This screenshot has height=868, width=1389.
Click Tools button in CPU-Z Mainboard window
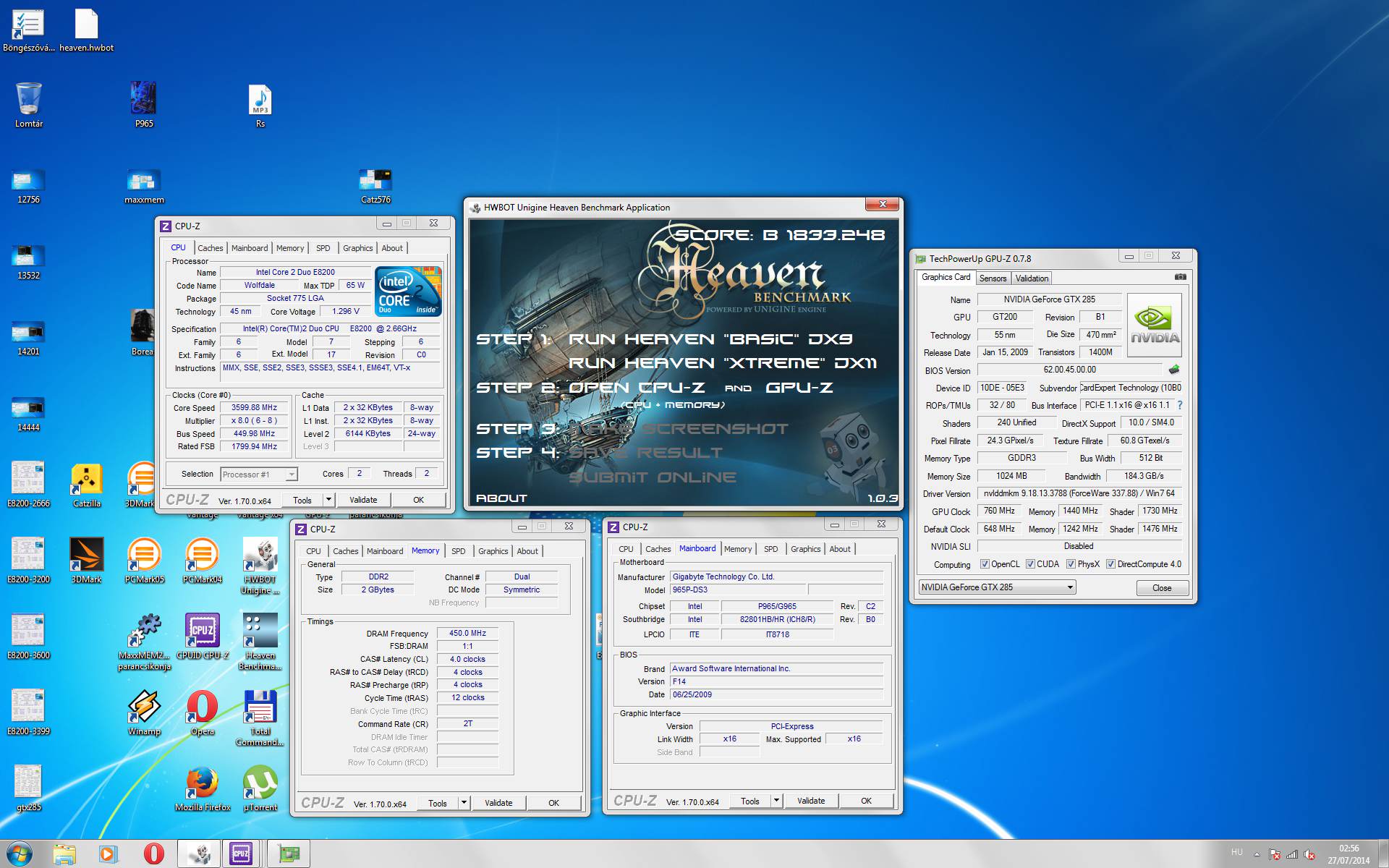coord(750,801)
